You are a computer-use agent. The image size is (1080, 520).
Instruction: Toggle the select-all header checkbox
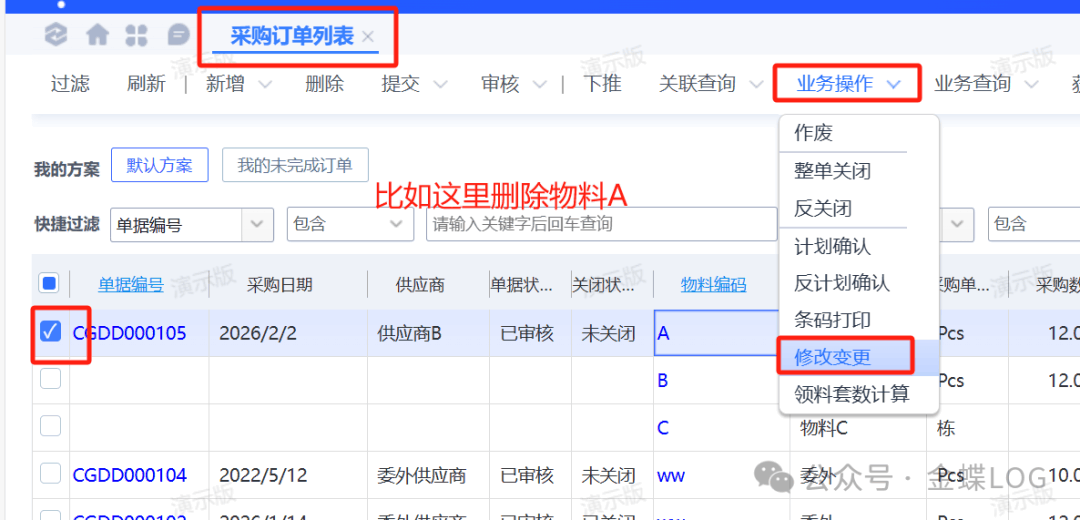point(49,283)
